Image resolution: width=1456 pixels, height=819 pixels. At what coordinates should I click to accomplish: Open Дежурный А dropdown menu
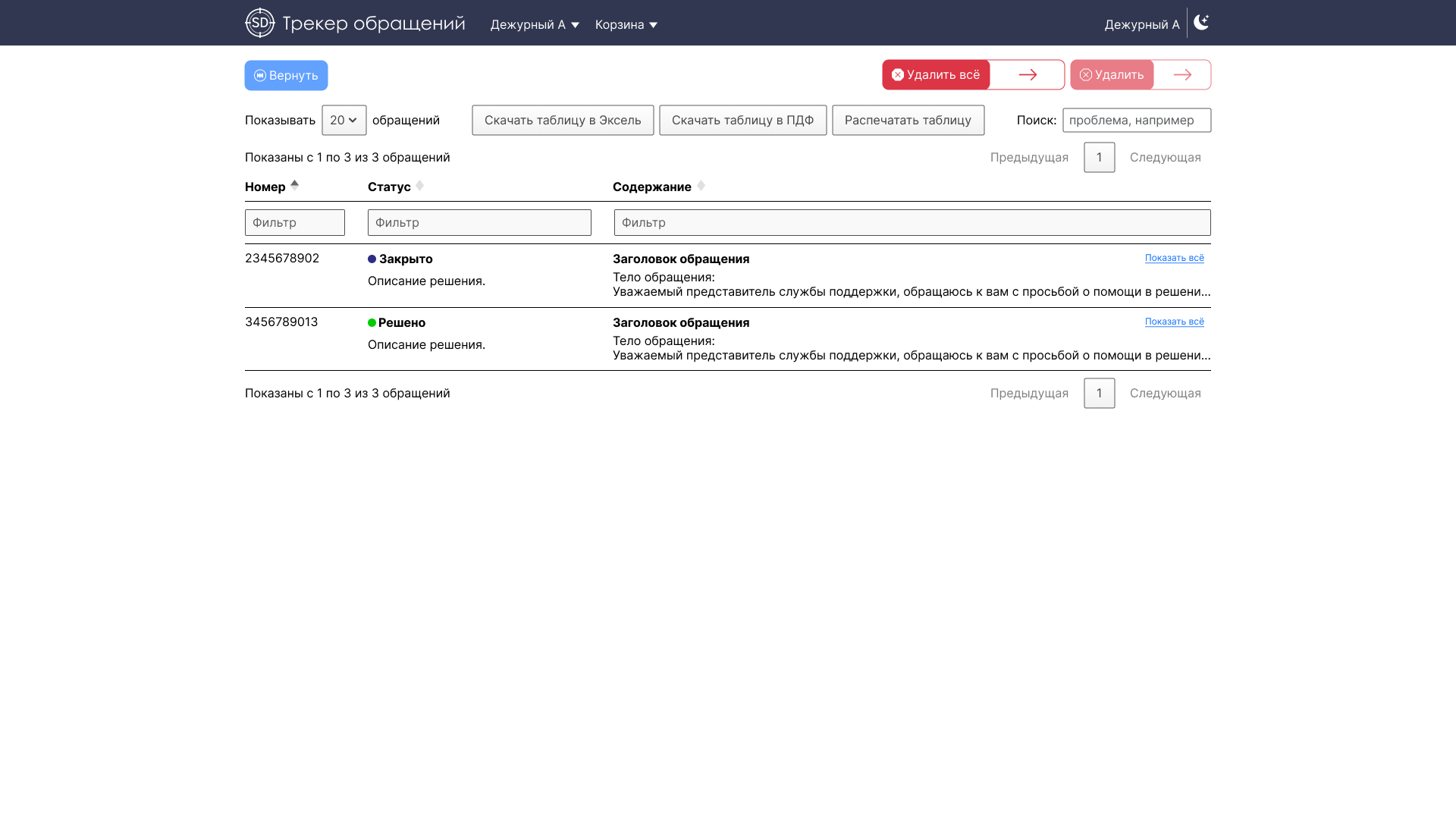(x=535, y=24)
